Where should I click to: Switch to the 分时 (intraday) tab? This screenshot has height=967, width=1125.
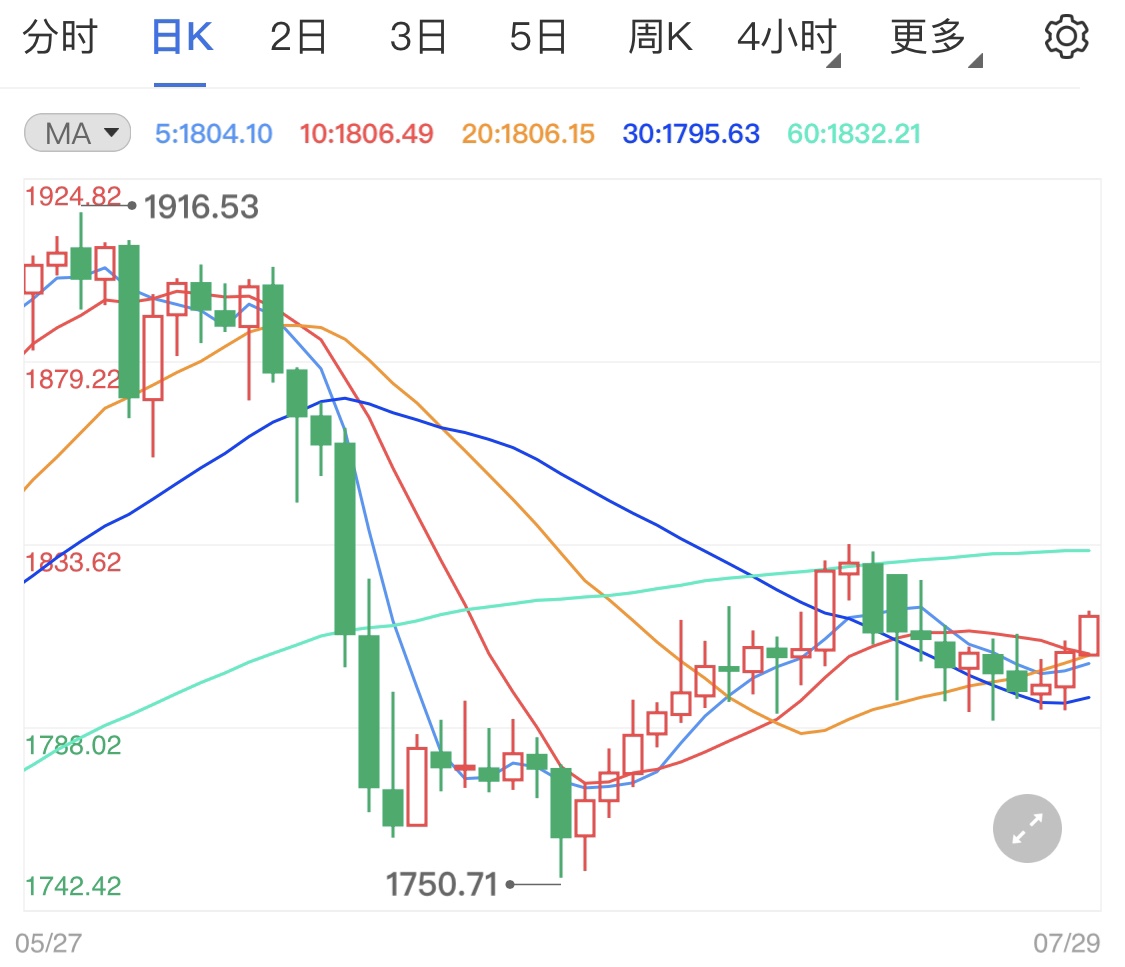(62, 36)
